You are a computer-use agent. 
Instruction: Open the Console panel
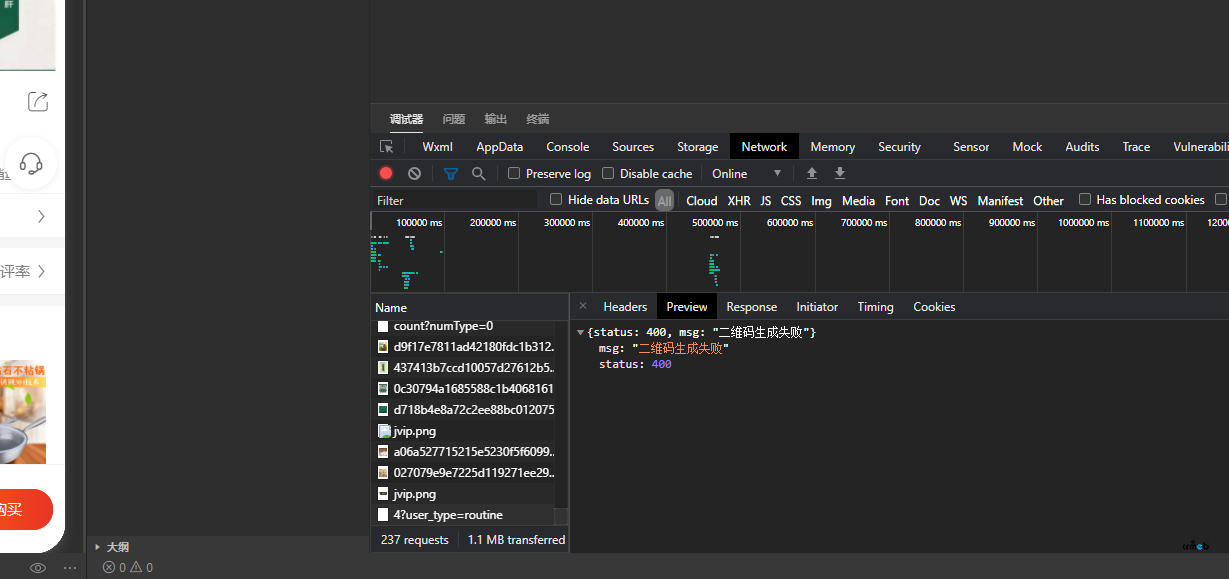[x=568, y=147]
